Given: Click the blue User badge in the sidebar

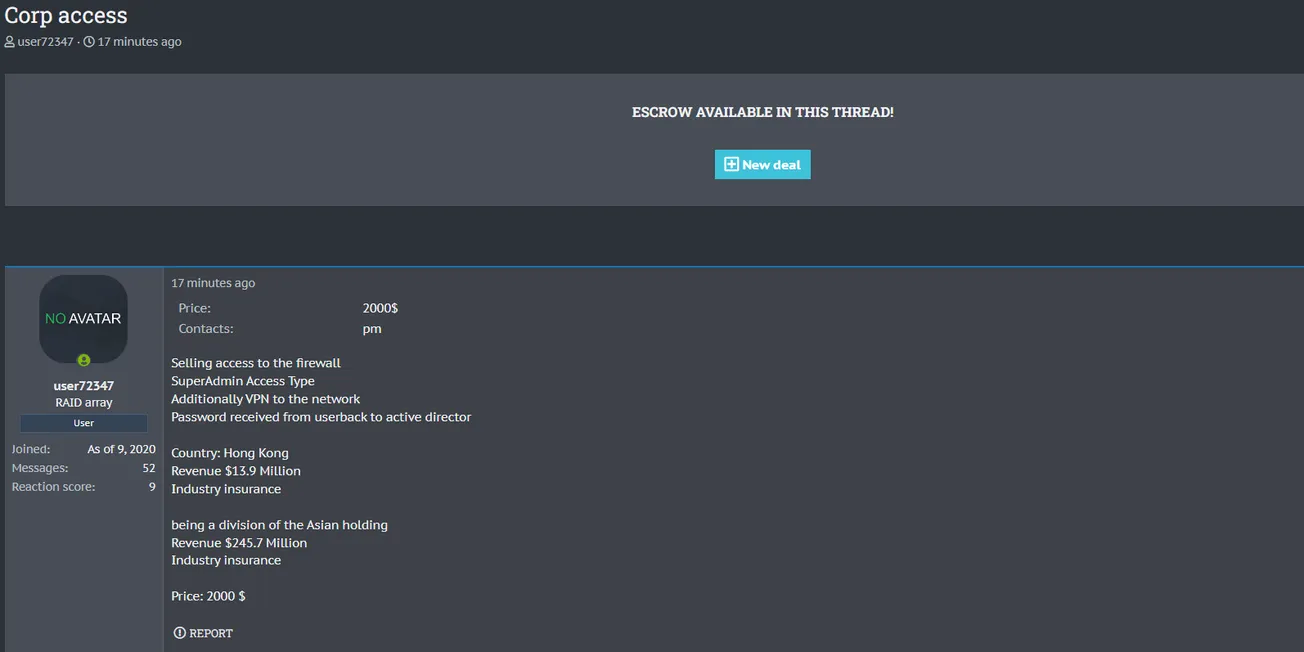Looking at the screenshot, I should 83,423.
